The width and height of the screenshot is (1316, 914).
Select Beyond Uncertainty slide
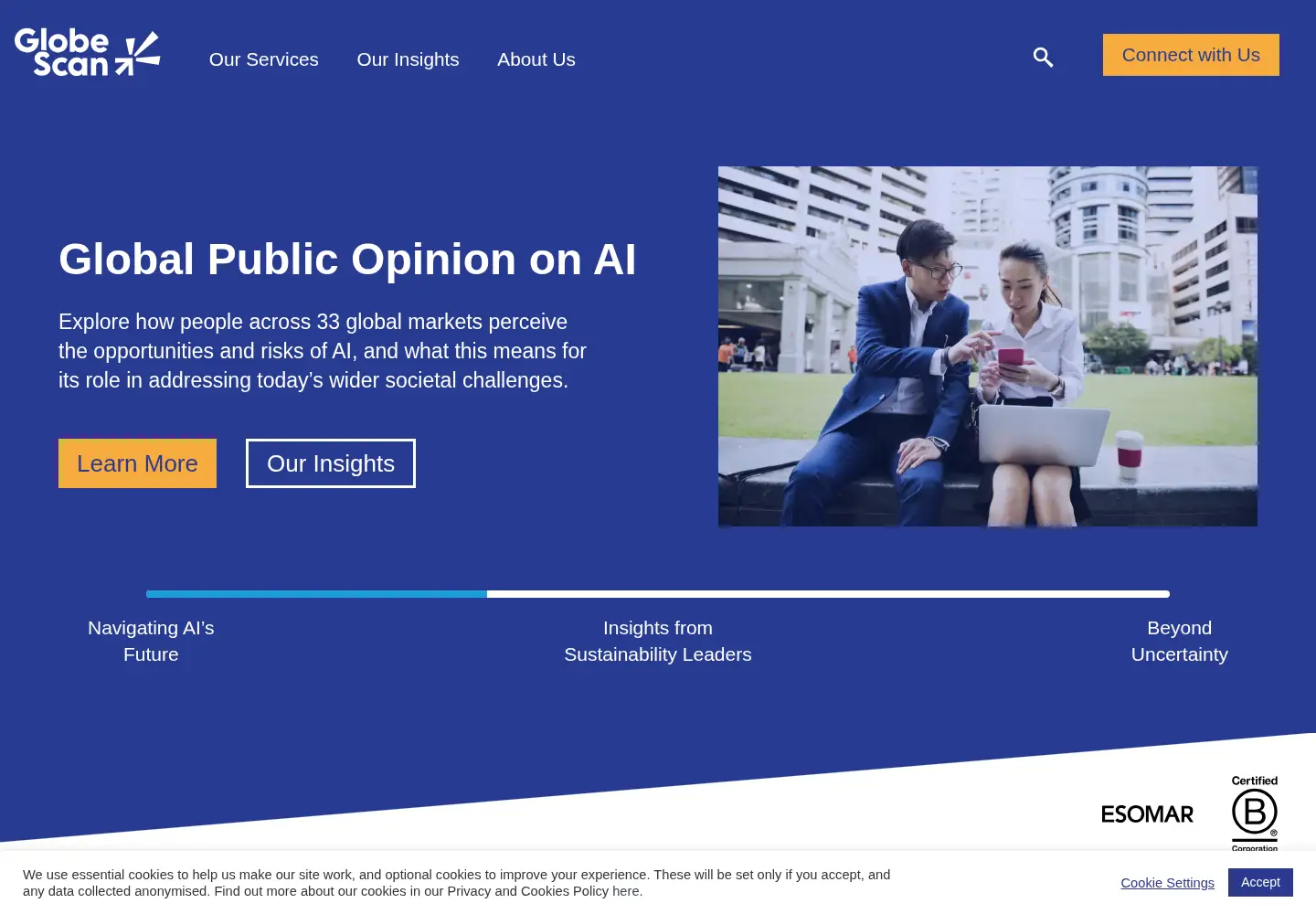(x=1180, y=641)
